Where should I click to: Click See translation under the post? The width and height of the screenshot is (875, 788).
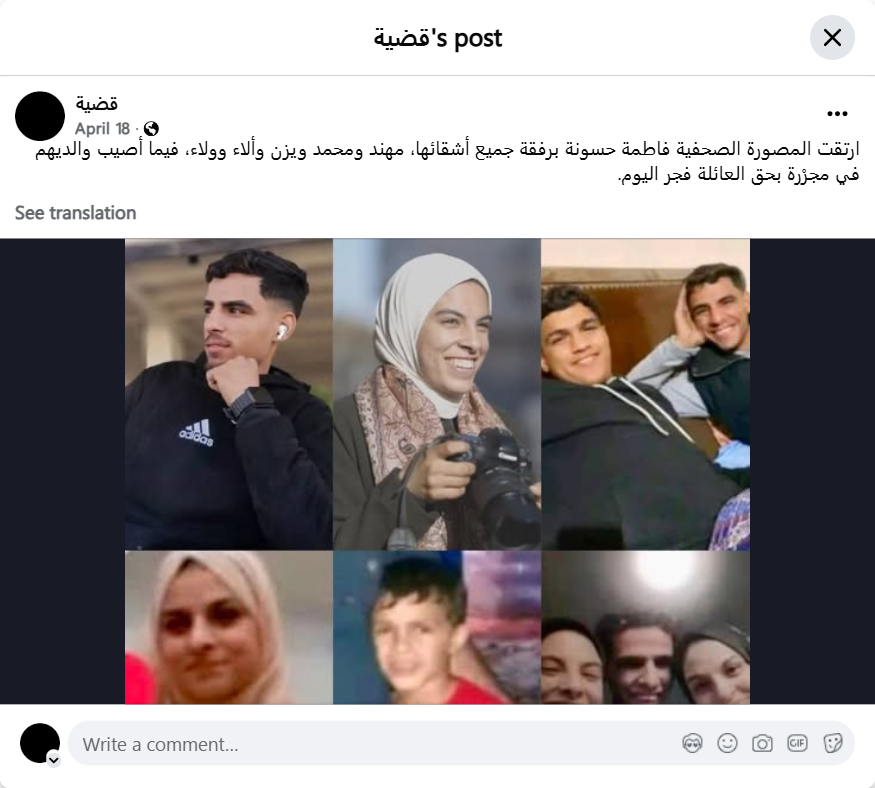click(75, 213)
